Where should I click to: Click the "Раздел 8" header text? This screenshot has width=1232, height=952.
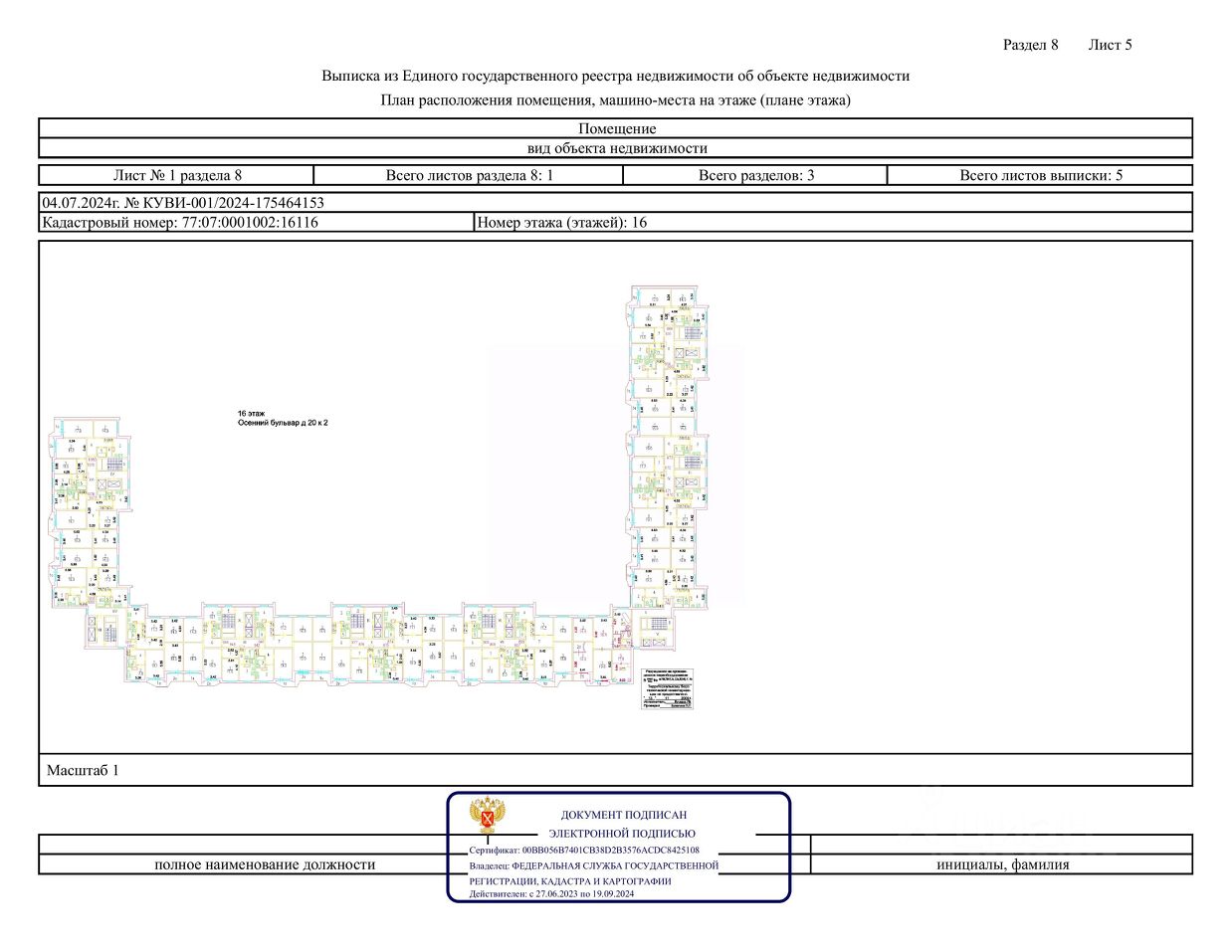[x=1030, y=45]
